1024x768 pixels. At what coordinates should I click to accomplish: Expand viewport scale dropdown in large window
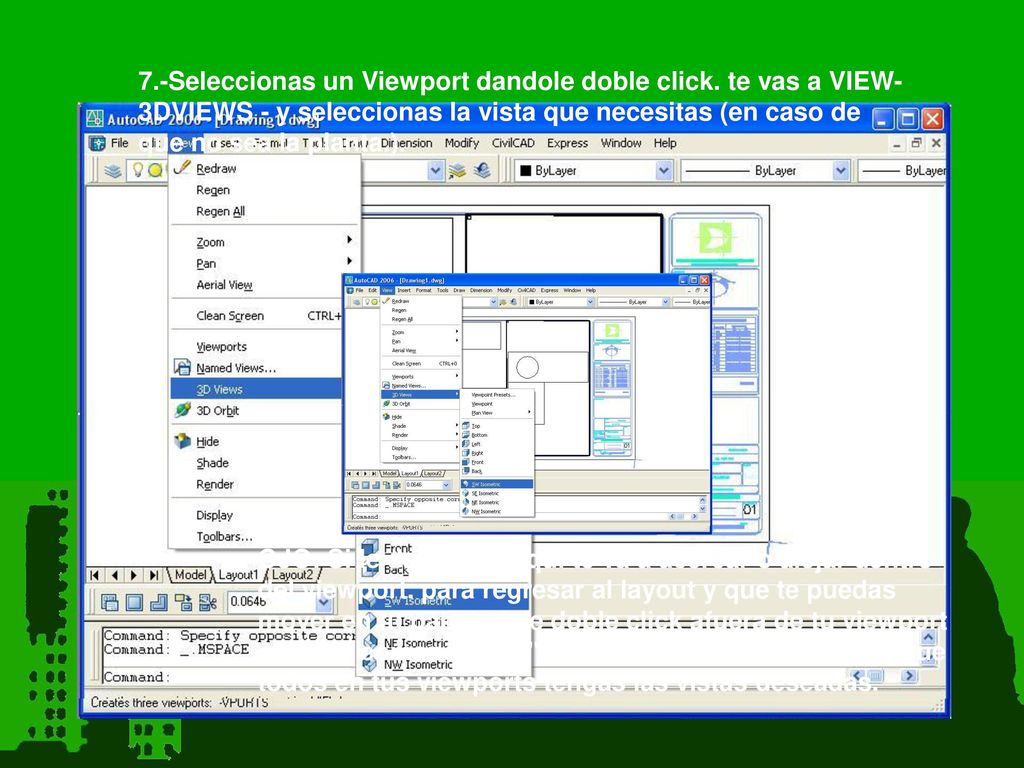pos(323,602)
